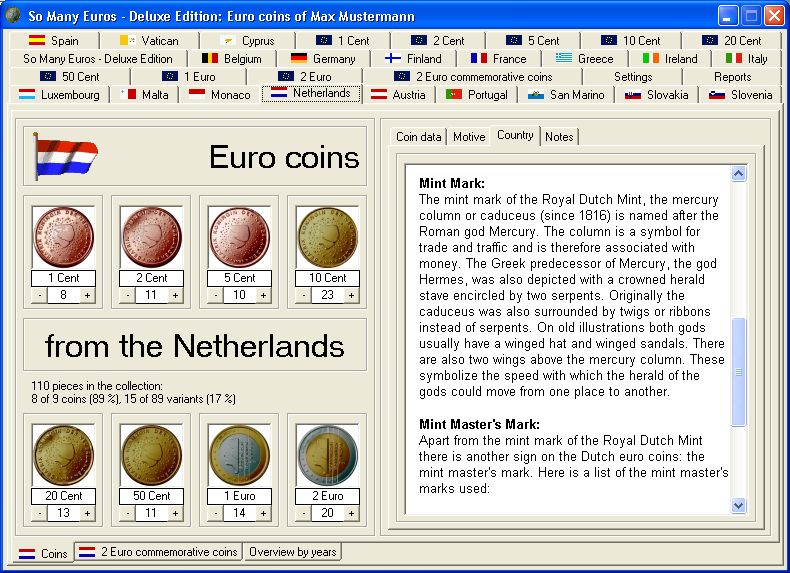Image resolution: width=790 pixels, height=573 pixels.
Task: Click the Dutch 20 Cent coin image
Action: click(63, 455)
